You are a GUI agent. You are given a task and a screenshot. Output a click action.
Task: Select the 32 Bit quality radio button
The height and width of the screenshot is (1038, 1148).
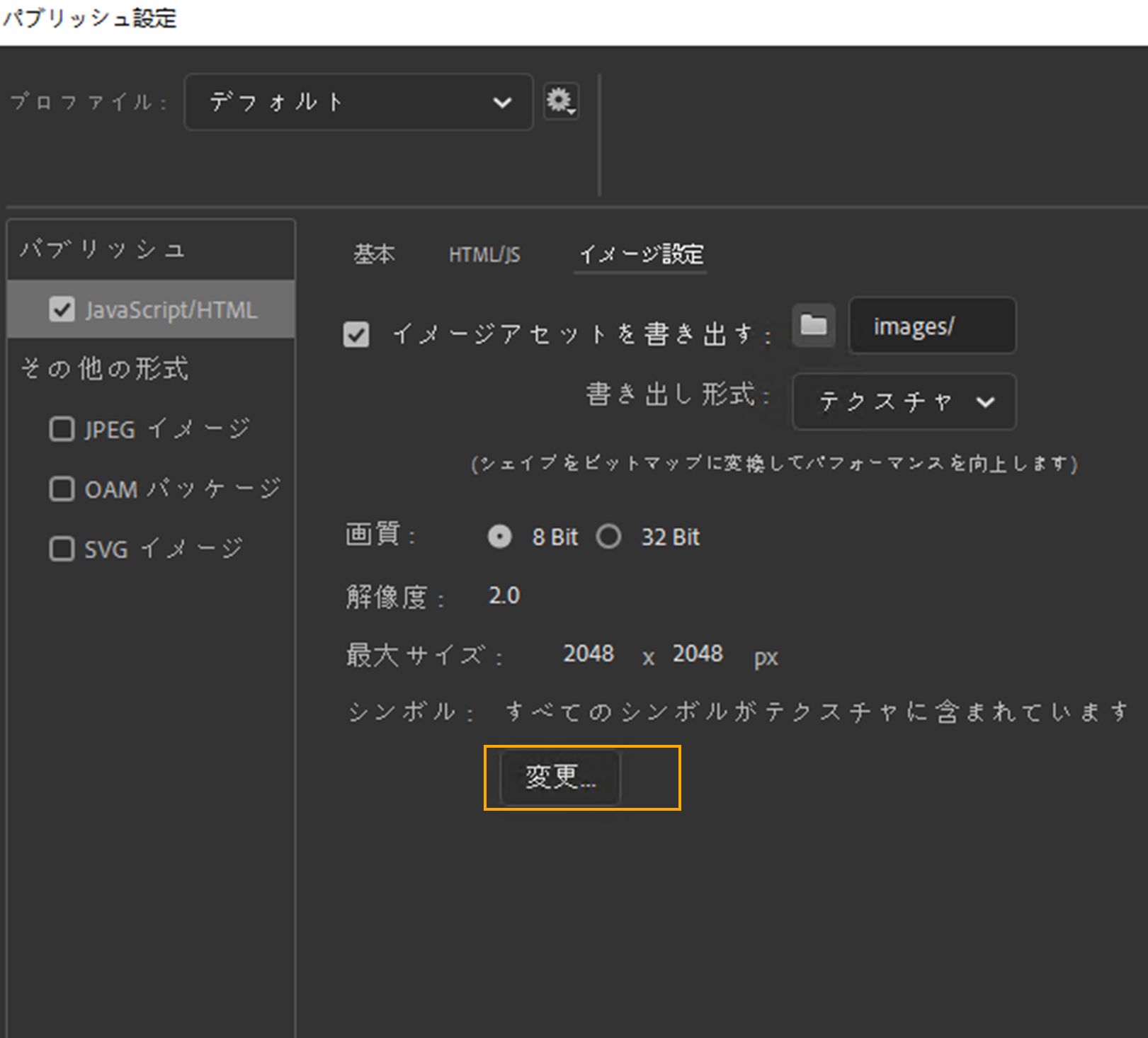[x=608, y=537]
